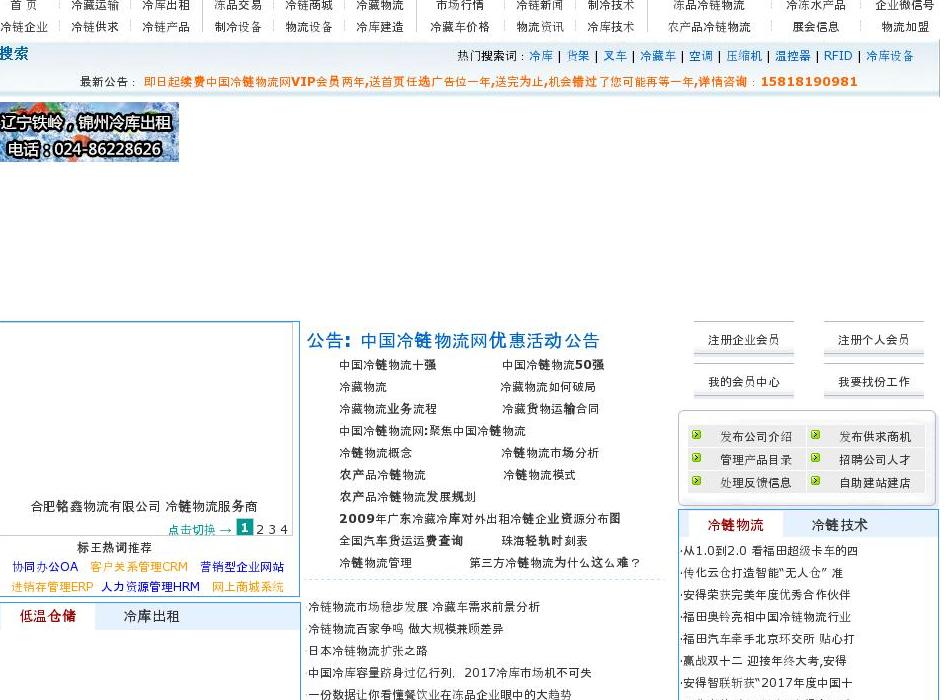Screen dimensions: 950x700
Task: Search hot keyword 冷库设备
Action: [889, 56]
